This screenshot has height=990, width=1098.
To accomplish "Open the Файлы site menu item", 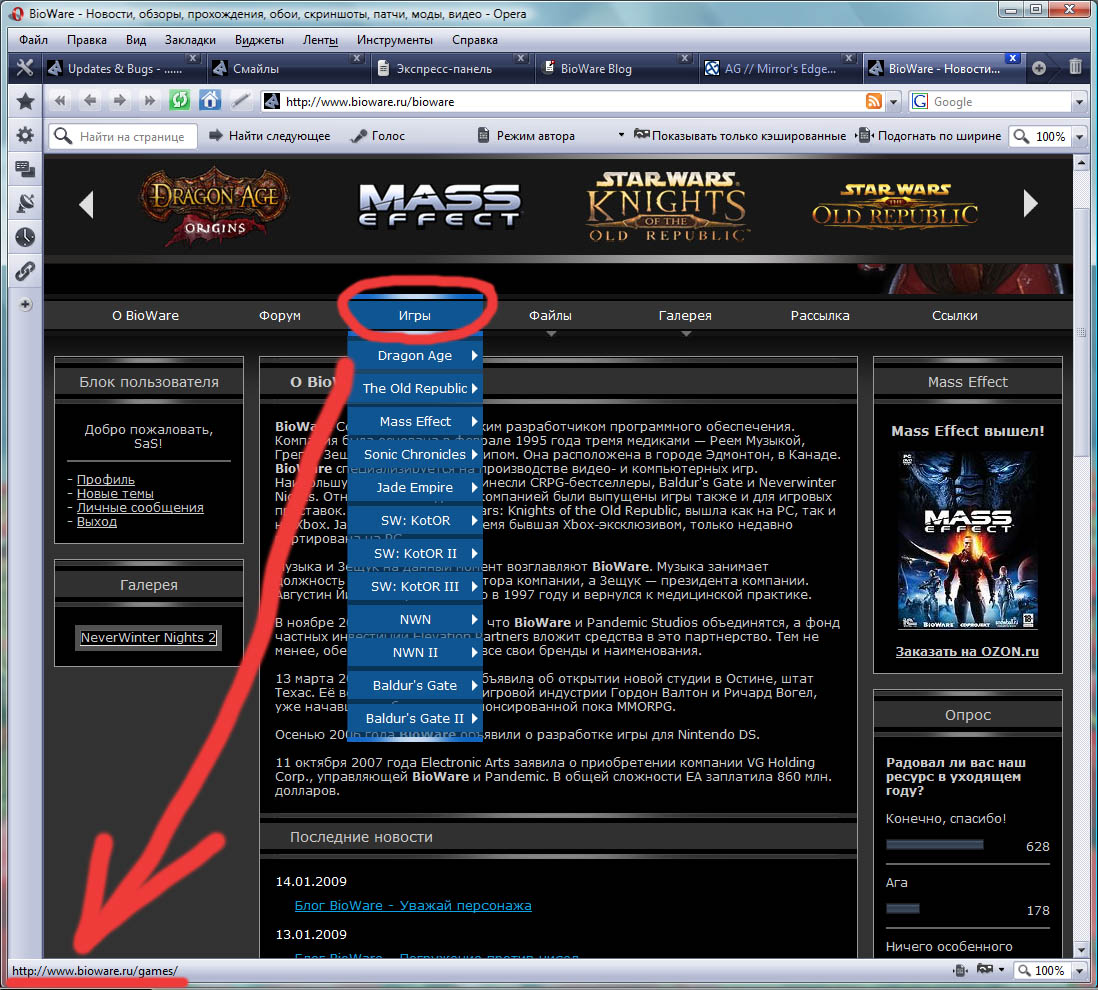I will pos(550,316).
